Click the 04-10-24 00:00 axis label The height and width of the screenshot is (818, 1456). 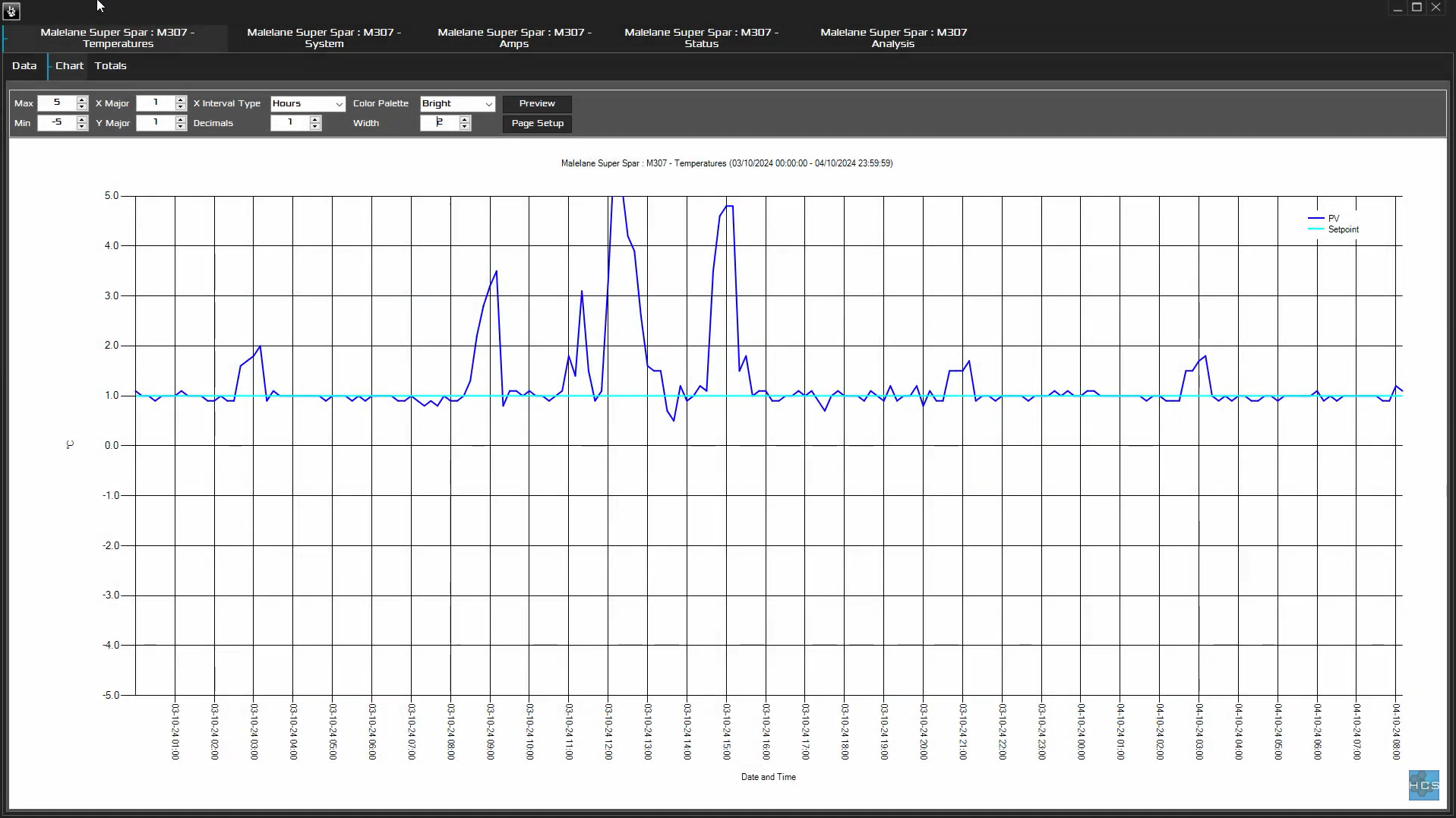[1081, 731]
